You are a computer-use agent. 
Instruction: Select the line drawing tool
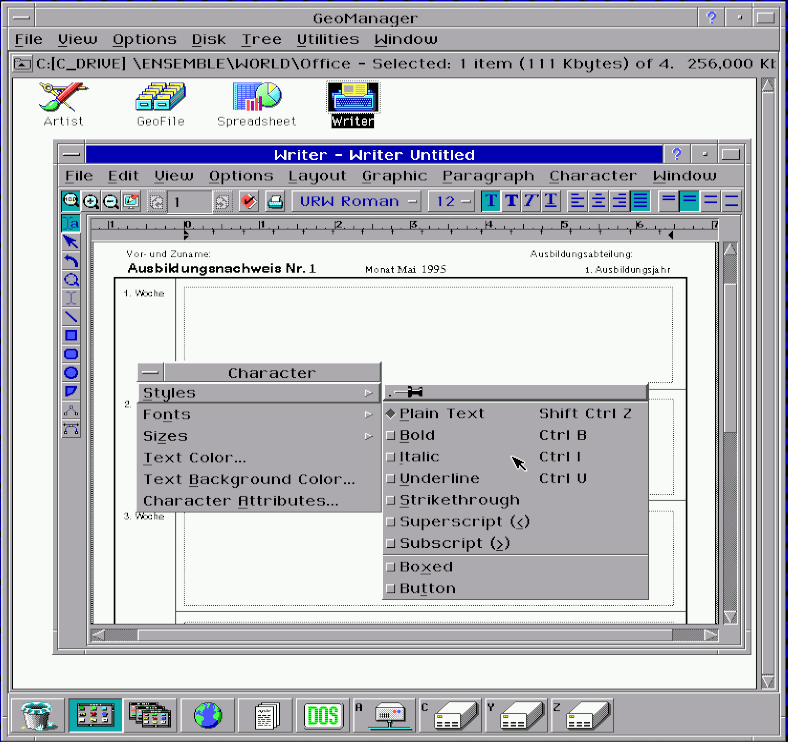(71, 317)
